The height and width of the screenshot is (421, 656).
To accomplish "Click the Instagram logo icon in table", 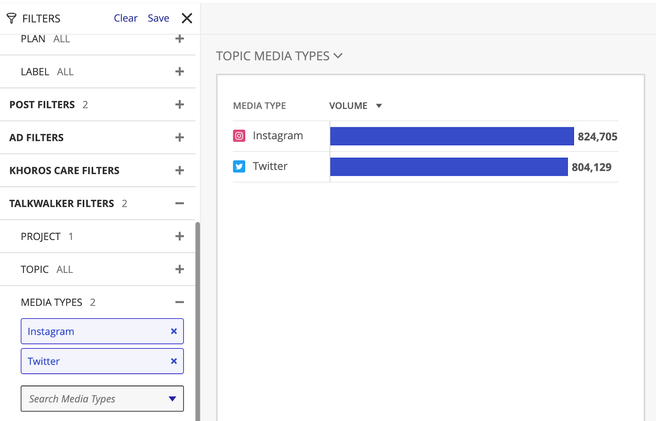I will coord(239,136).
